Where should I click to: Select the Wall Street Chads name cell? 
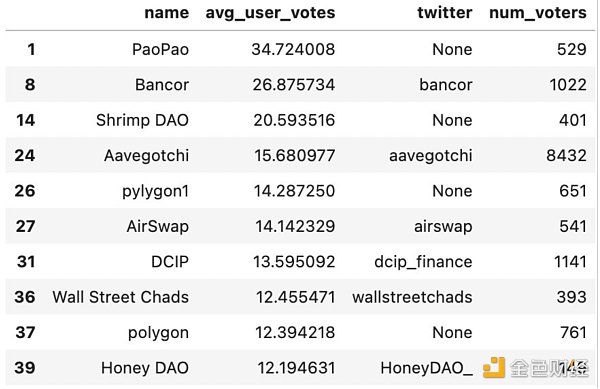(121, 297)
